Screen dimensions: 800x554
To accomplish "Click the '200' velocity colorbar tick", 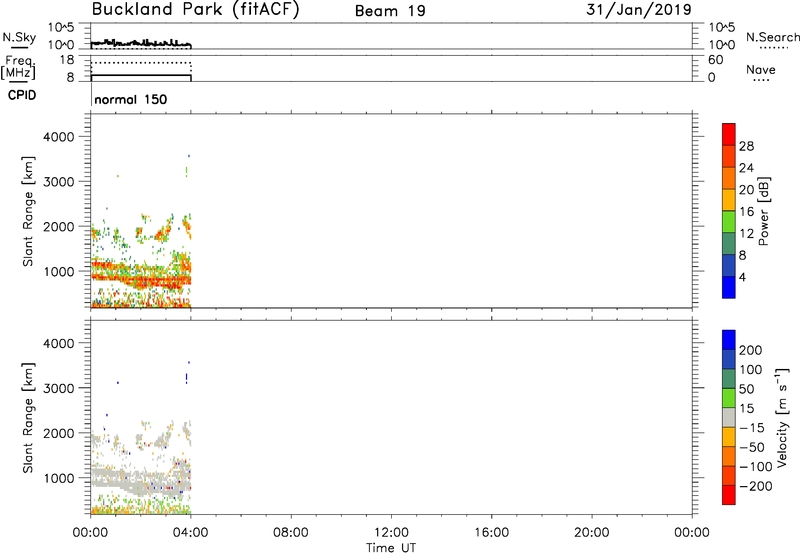I will [x=751, y=350].
